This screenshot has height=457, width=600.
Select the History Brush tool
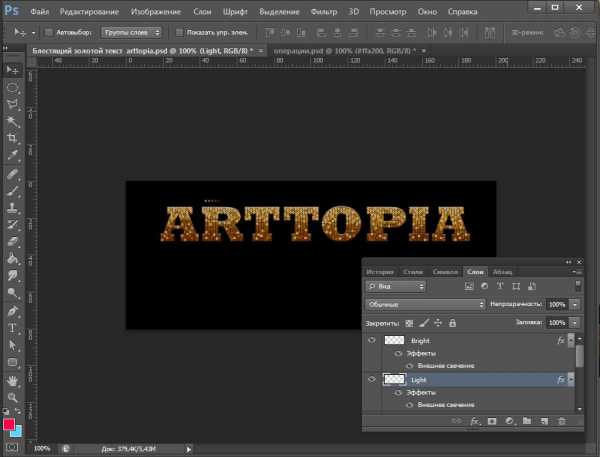pyautogui.click(x=12, y=225)
